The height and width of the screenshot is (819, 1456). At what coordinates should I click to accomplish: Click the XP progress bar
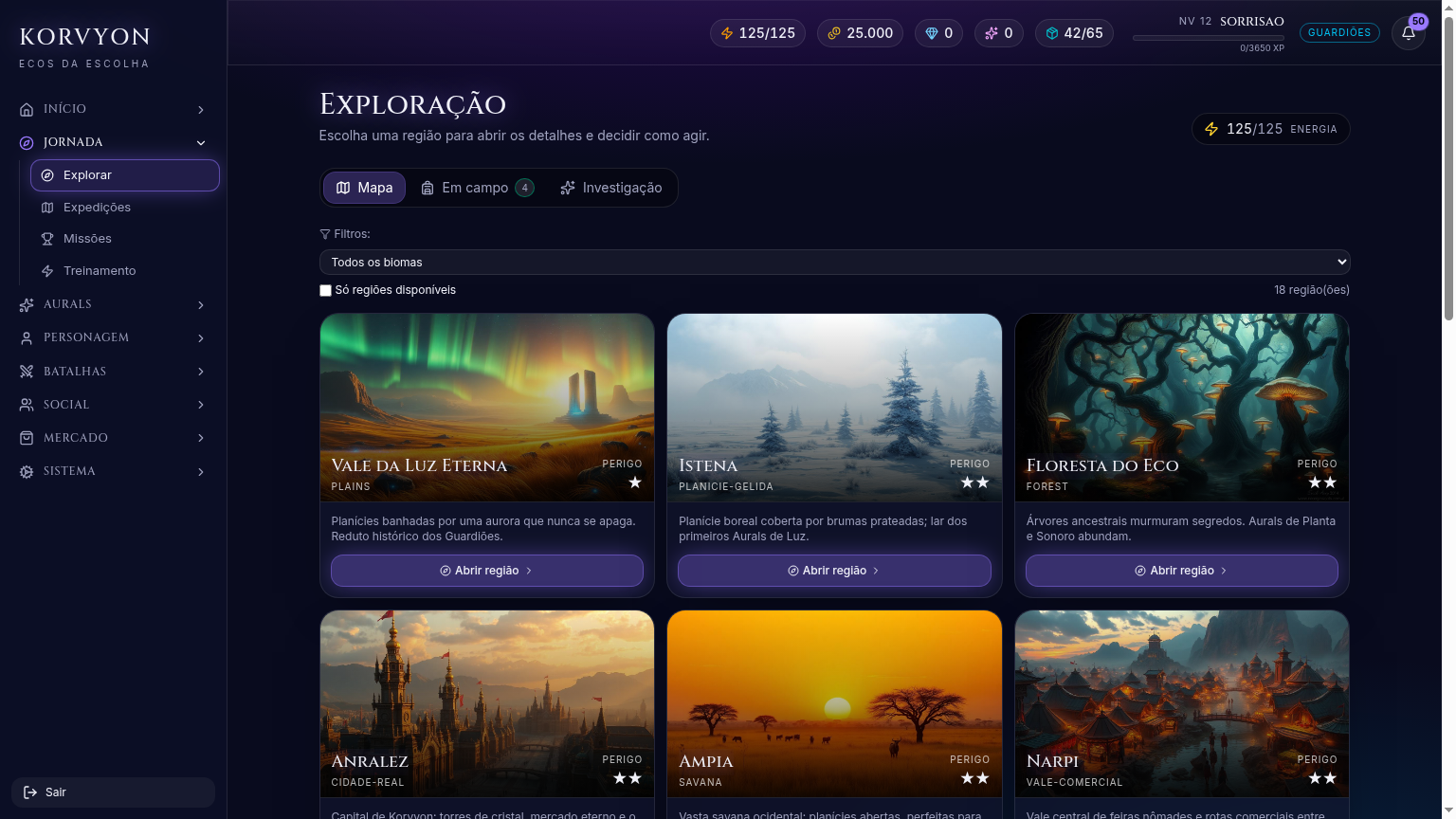1209,38
